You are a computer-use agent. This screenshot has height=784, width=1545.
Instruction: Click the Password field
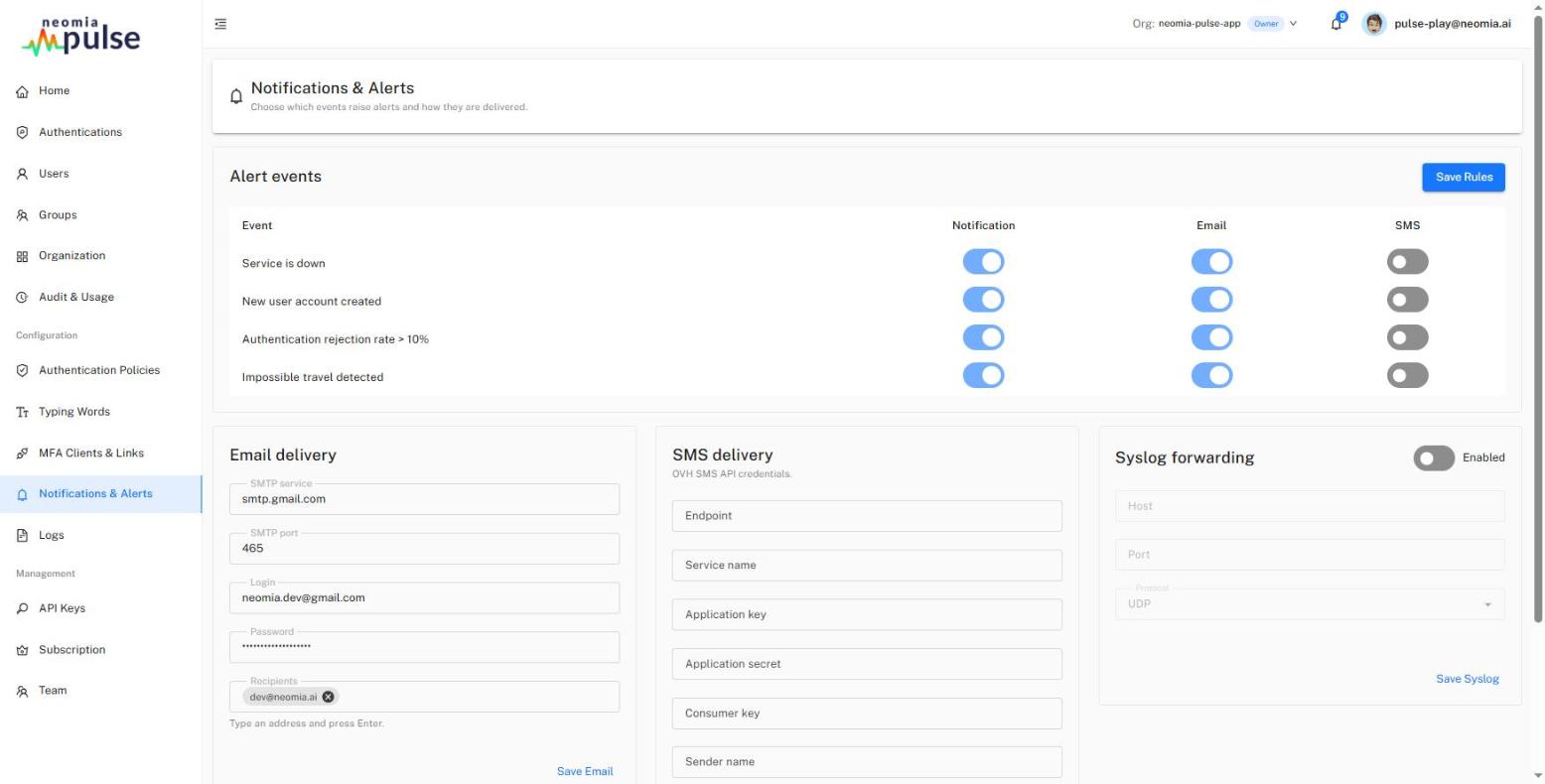point(424,647)
